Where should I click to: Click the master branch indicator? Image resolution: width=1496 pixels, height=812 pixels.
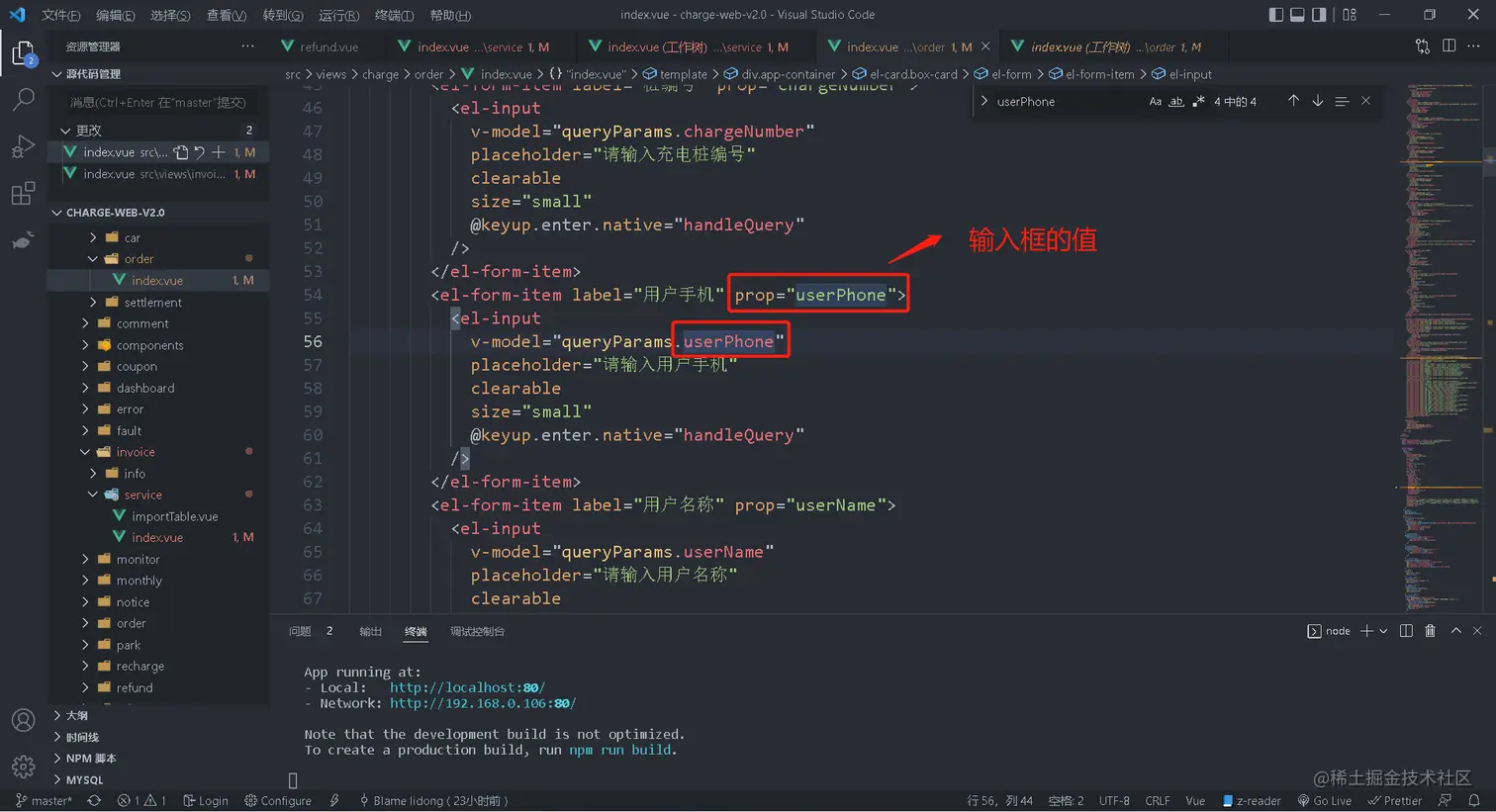click(x=45, y=801)
